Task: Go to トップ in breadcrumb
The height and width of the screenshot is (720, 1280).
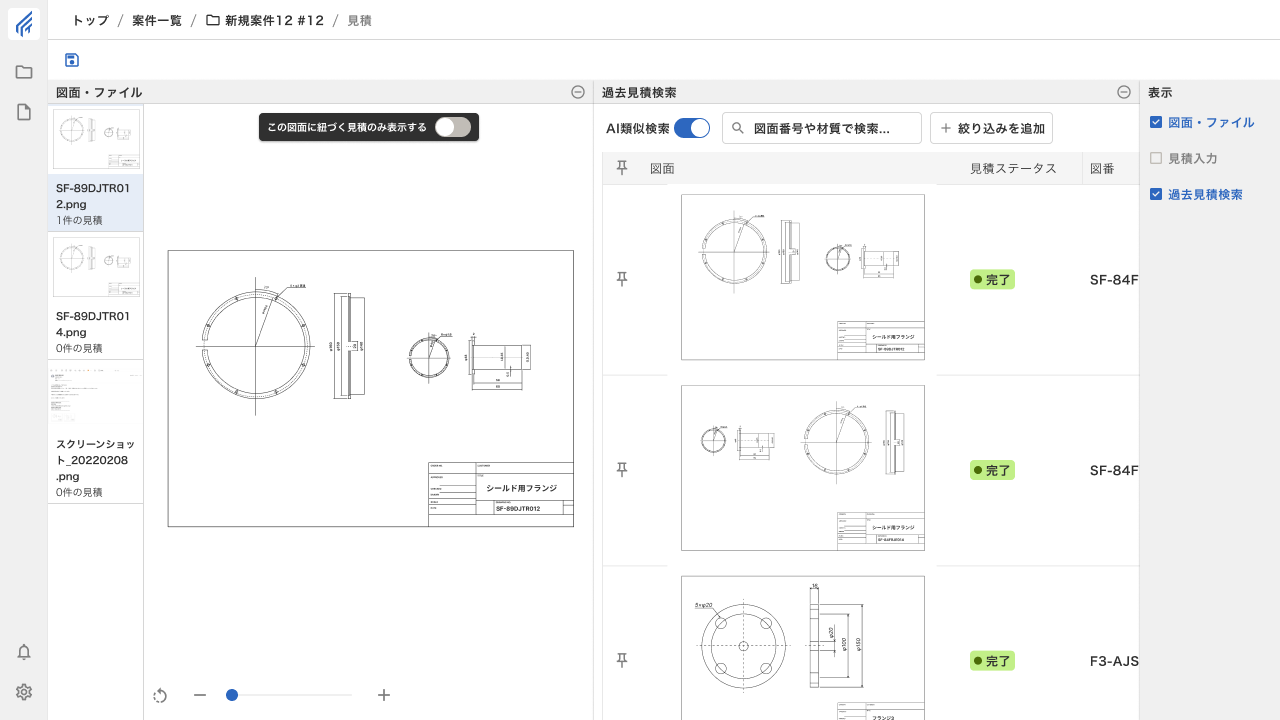Action: 90,20
